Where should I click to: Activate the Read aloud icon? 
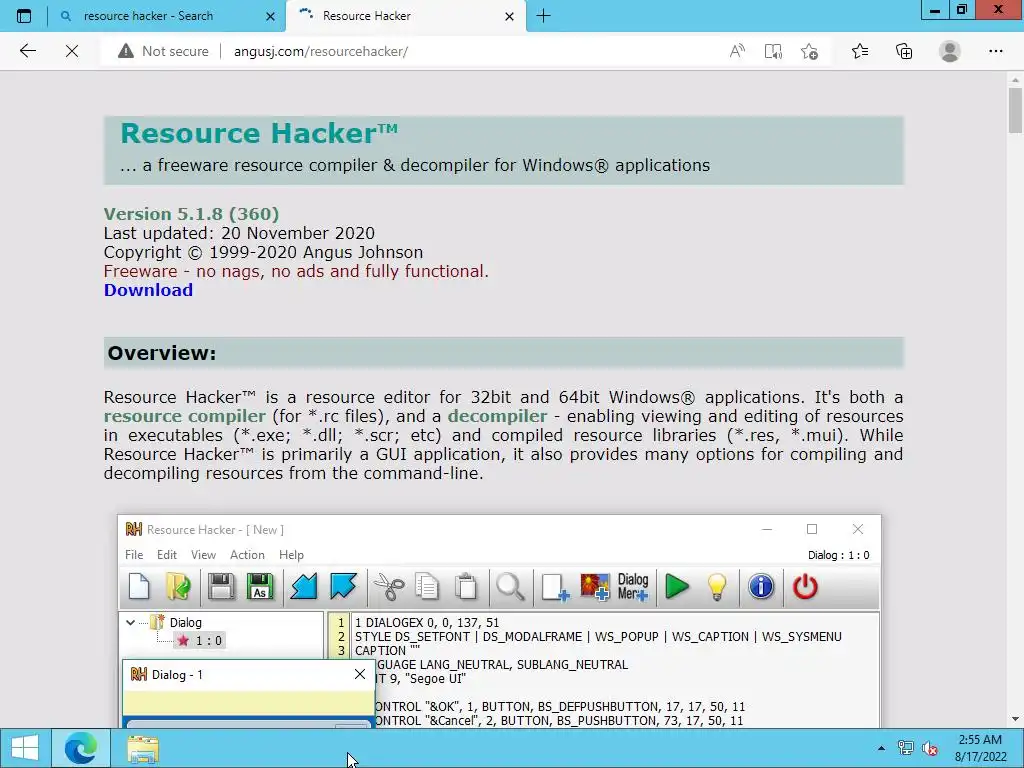[737, 51]
